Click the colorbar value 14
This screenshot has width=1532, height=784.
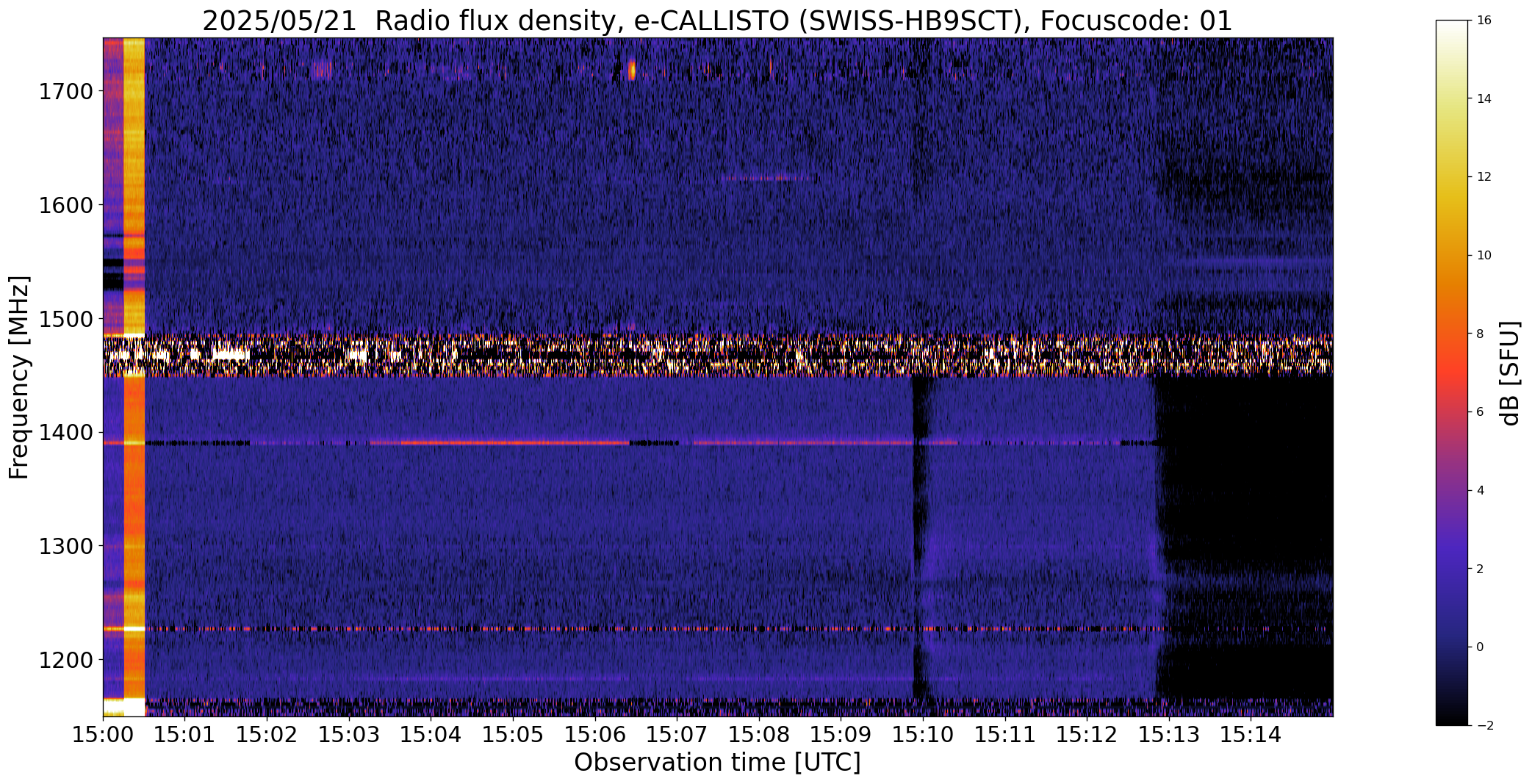[1484, 99]
